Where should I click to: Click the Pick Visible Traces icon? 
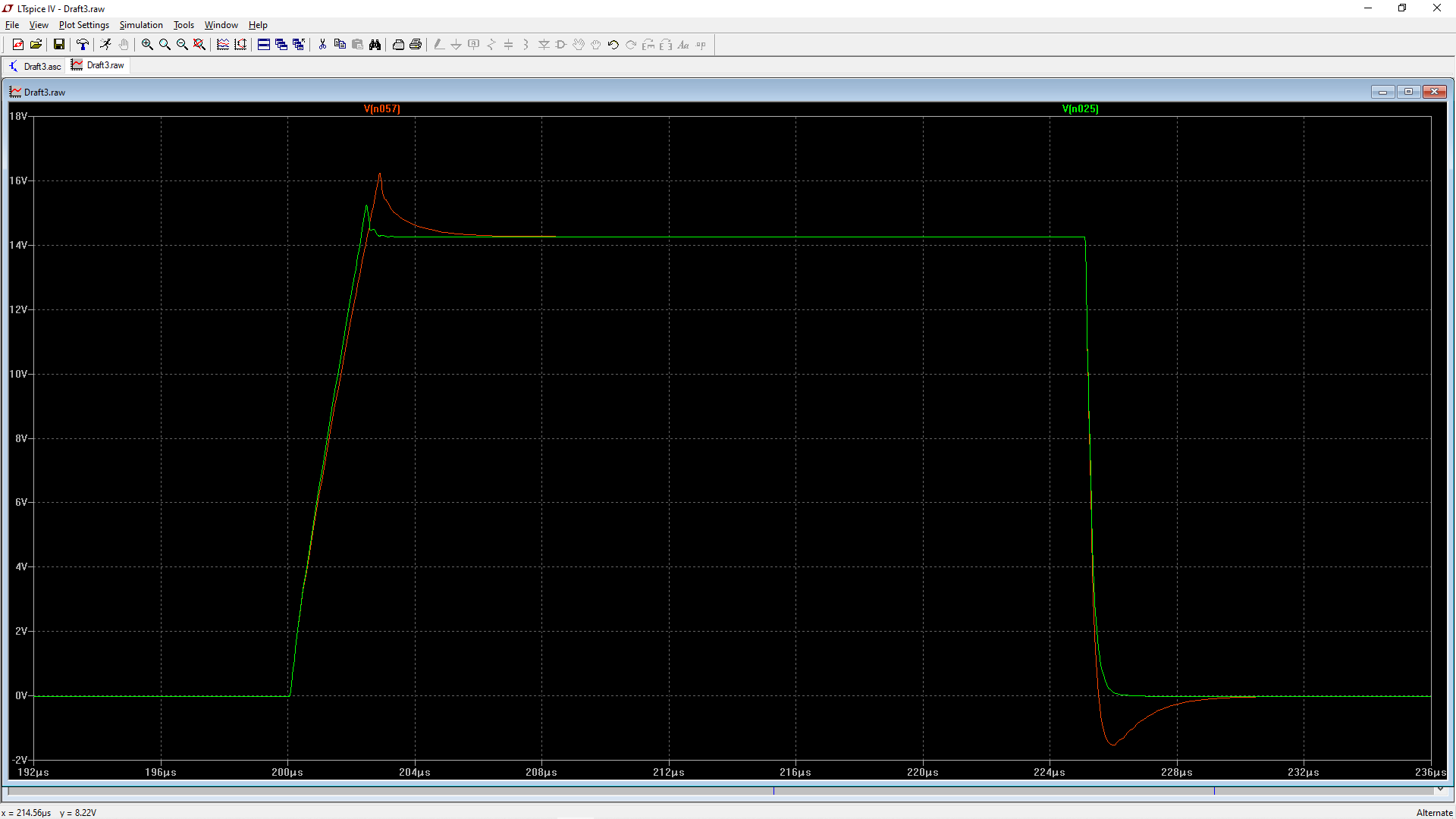[x=223, y=45]
